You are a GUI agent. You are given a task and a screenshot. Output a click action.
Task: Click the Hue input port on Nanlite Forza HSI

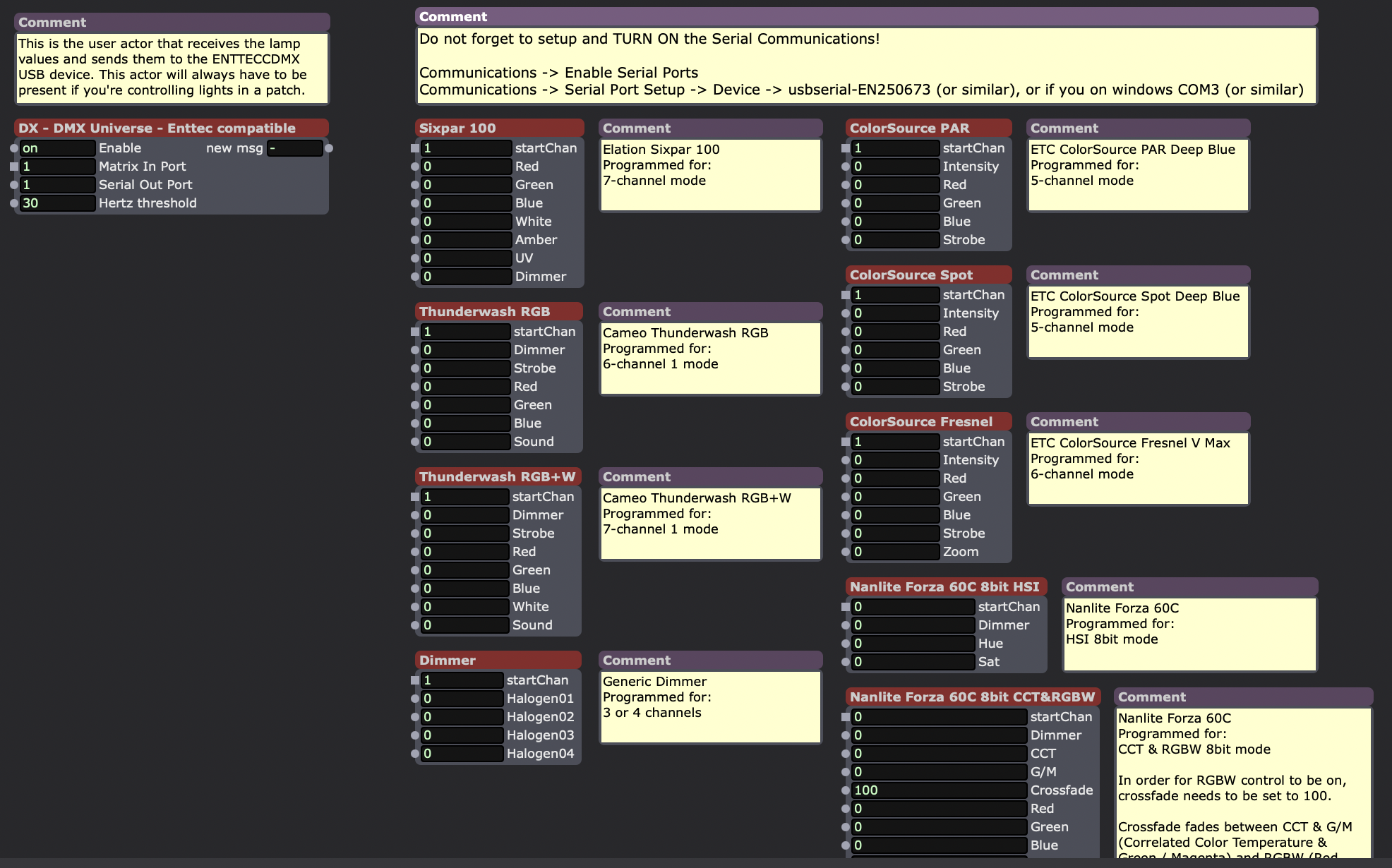[845, 643]
